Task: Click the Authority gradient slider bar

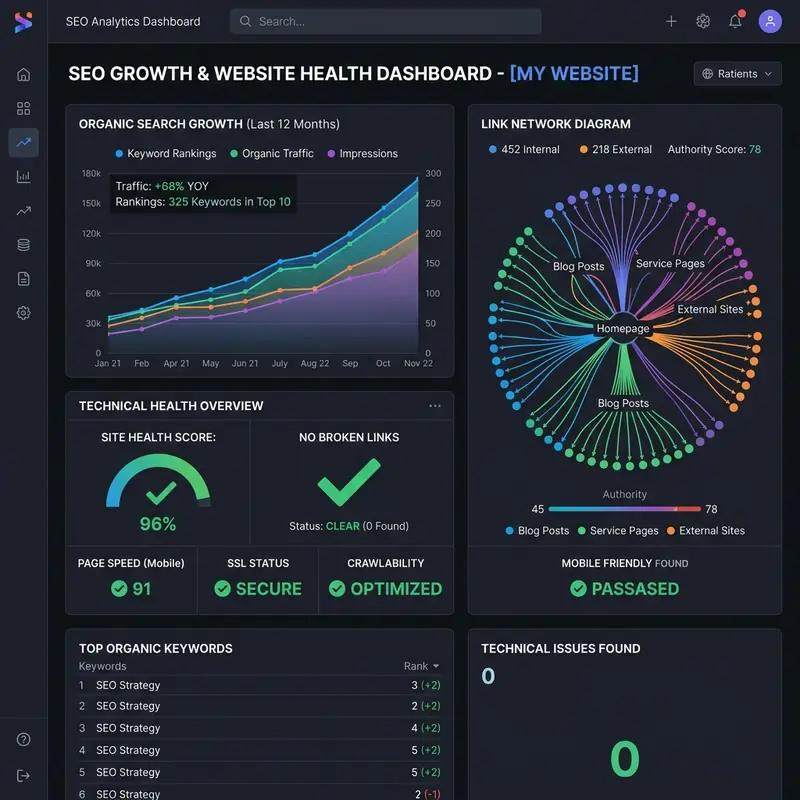Action: pos(624,509)
